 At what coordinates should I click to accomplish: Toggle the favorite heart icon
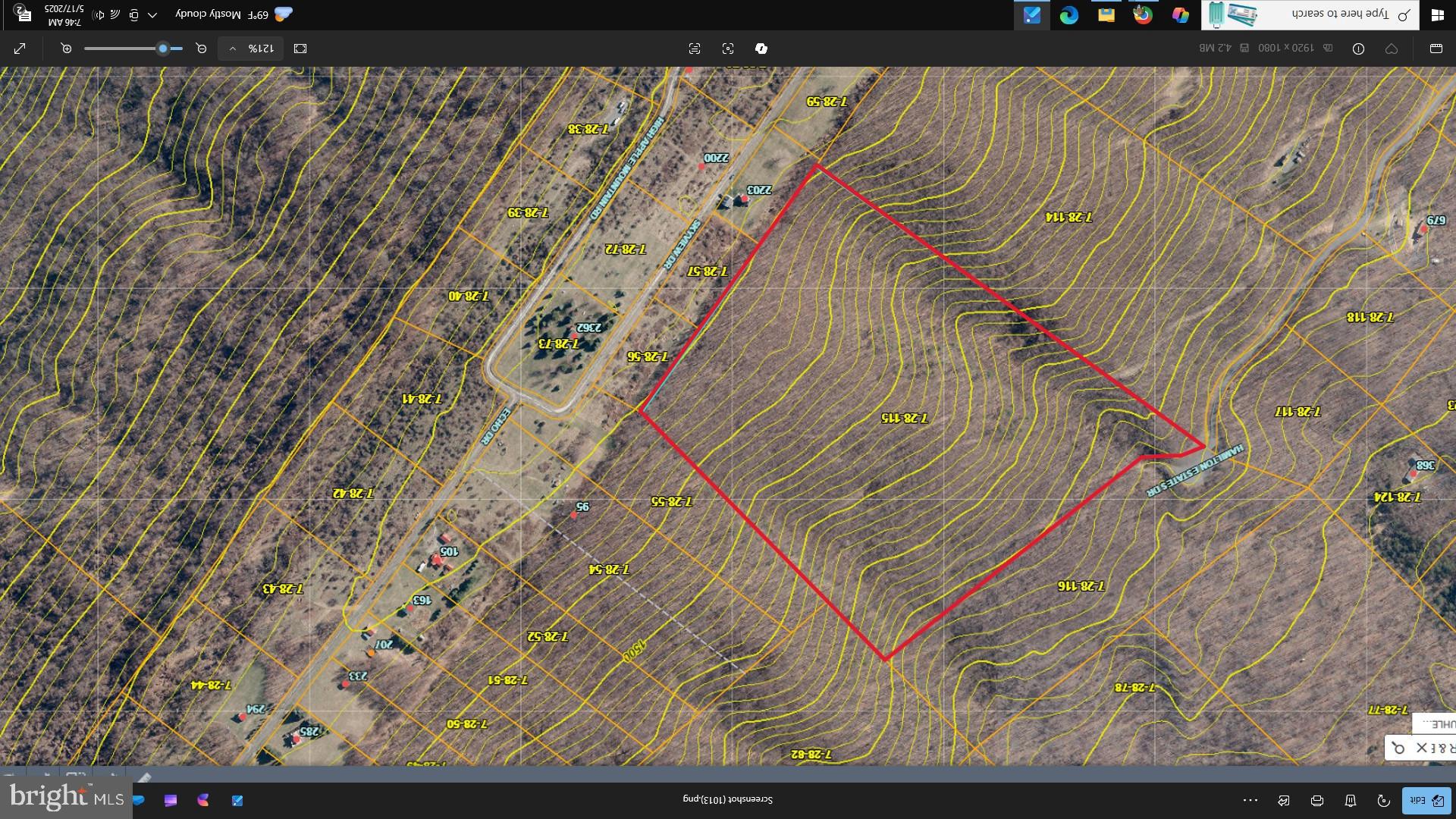pyautogui.click(x=1392, y=49)
